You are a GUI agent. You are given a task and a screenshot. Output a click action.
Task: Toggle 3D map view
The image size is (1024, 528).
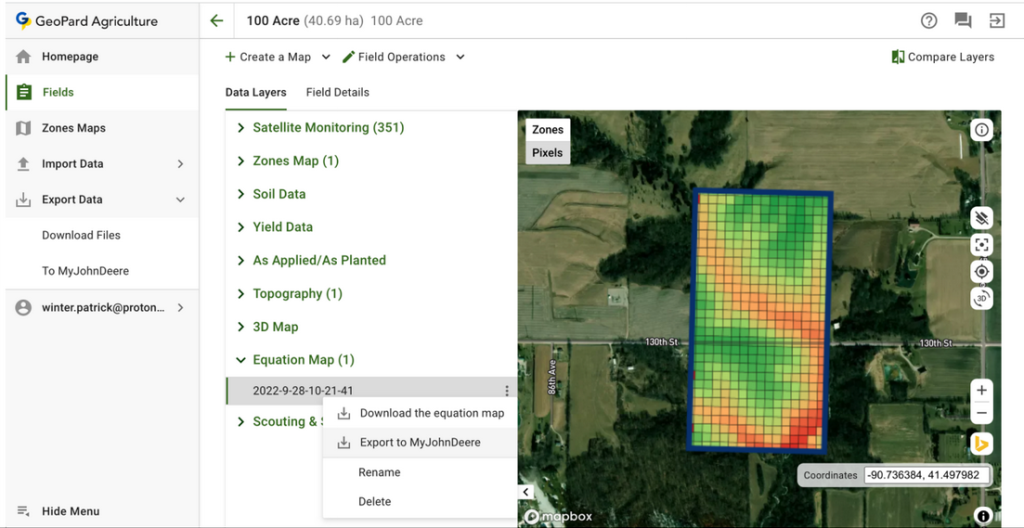click(982, 298)
